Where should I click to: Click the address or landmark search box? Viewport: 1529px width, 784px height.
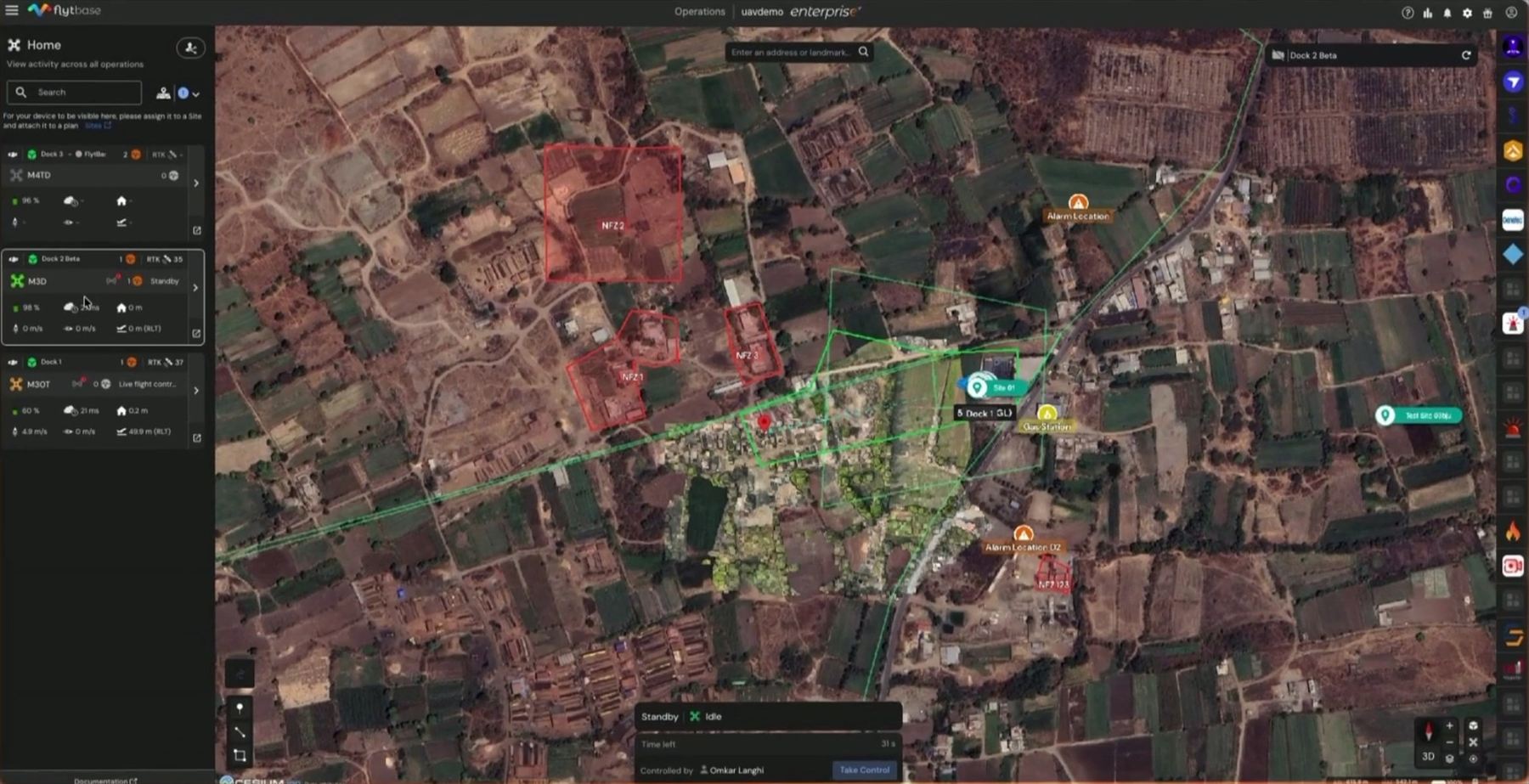(x=798, y=52)
